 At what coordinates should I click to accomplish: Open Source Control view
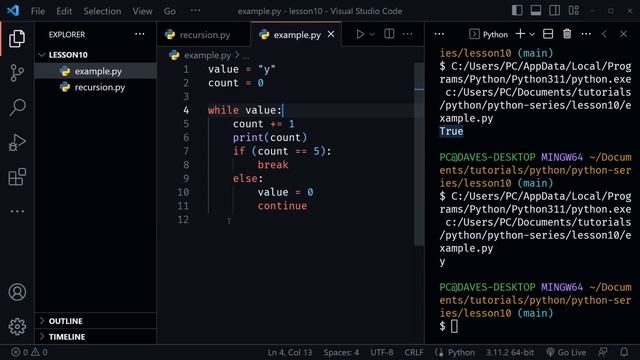coord(17,73)
